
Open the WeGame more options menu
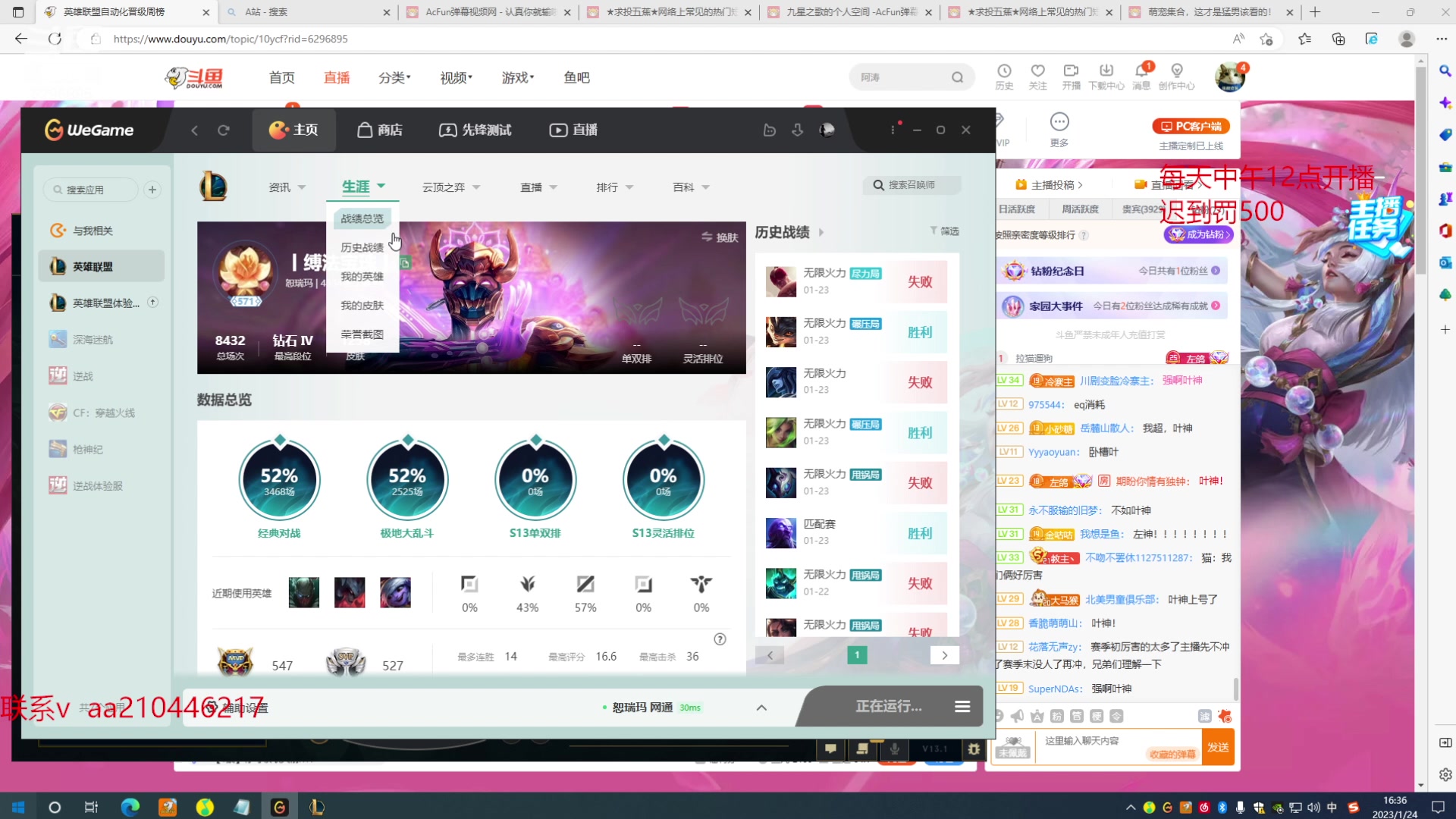pos(893,130)
